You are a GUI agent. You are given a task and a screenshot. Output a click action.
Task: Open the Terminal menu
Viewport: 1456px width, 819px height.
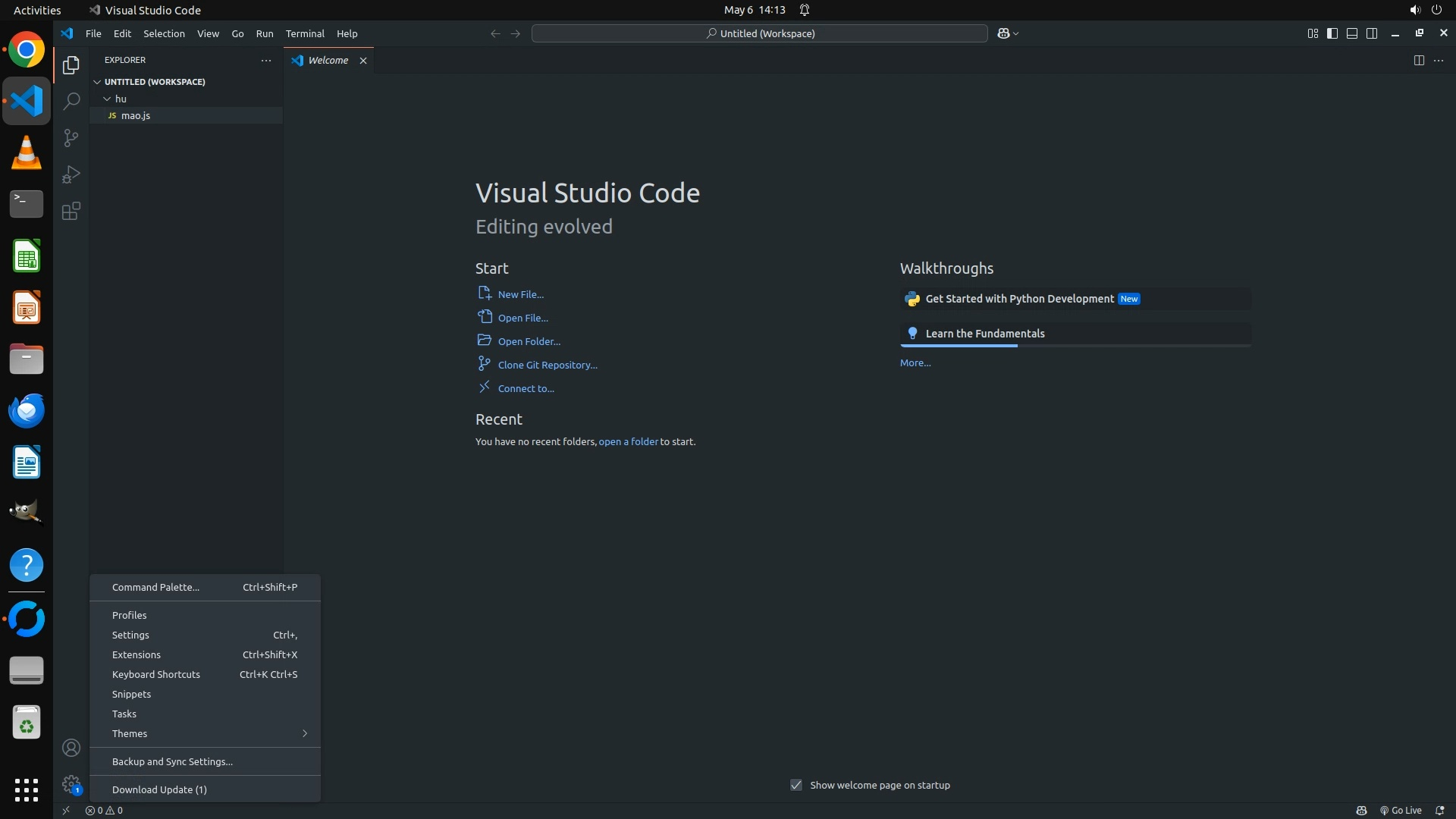tap(305, 33)
